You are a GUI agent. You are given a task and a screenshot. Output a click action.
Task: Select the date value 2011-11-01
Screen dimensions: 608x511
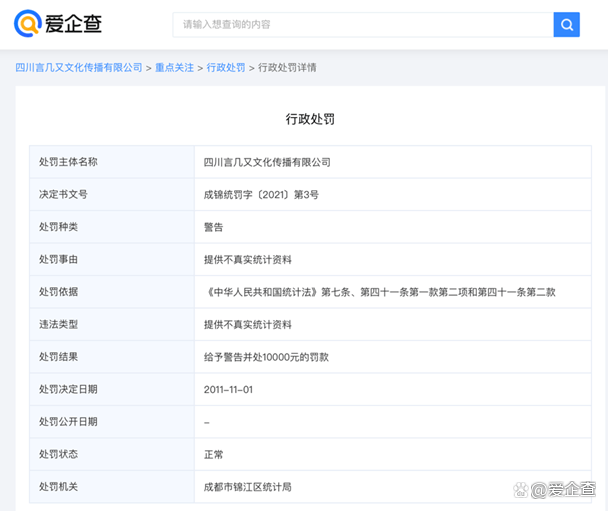tap(228, 390)
